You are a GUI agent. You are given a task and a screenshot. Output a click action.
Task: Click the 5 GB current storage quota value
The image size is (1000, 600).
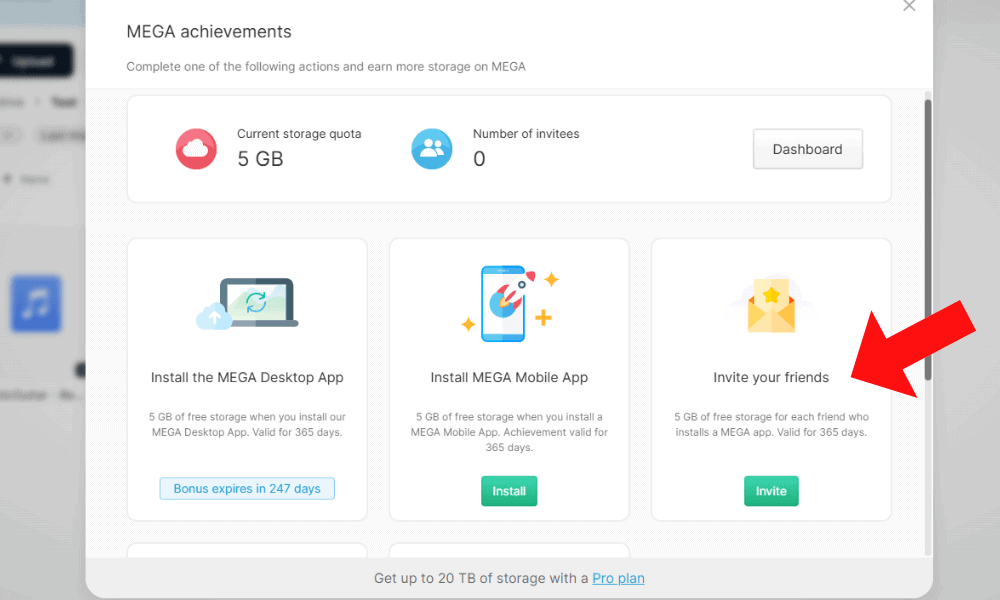coord(260,159)
